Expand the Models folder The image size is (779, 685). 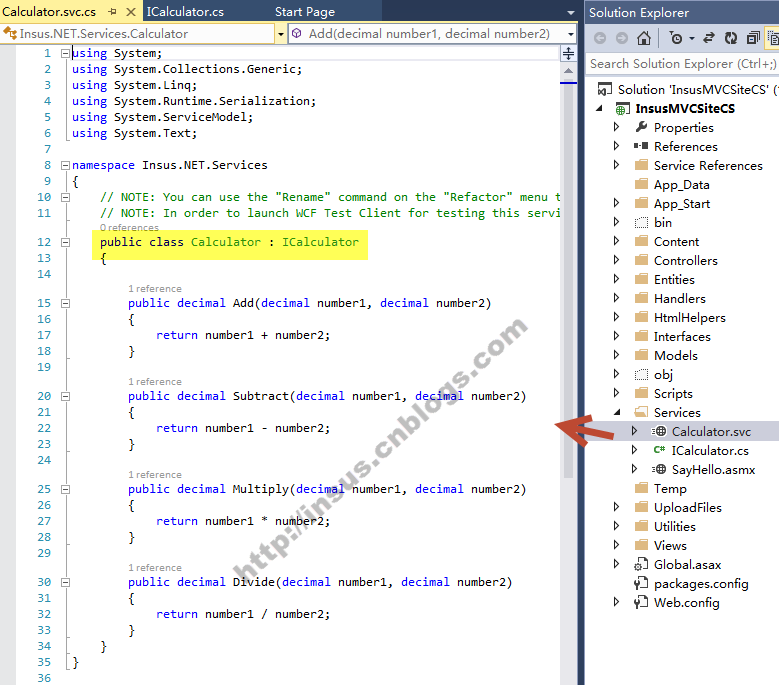pyautogui.click(x=617, y=355)
